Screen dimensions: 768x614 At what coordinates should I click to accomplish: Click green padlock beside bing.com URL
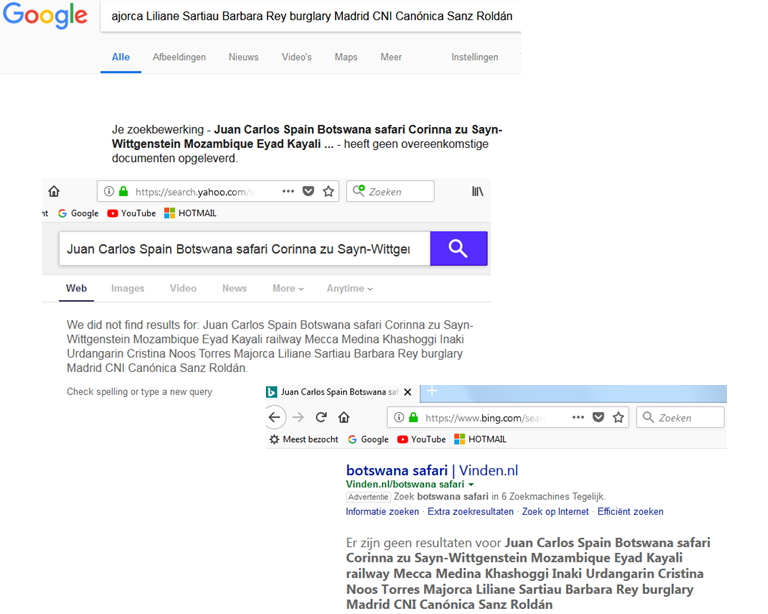(x=413, y=418)
